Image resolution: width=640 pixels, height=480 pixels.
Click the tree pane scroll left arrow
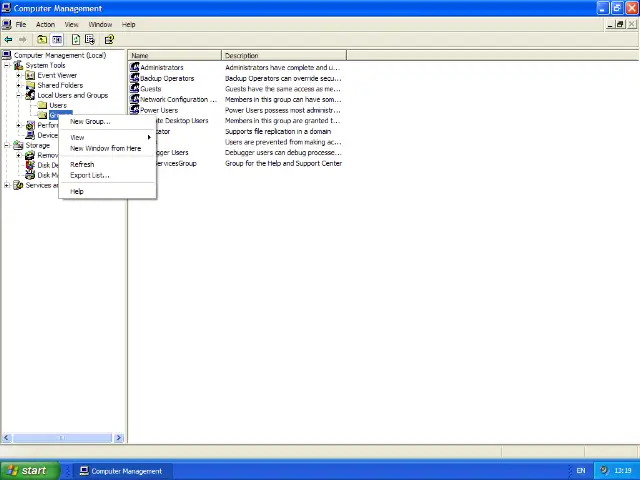coord(6,438)
